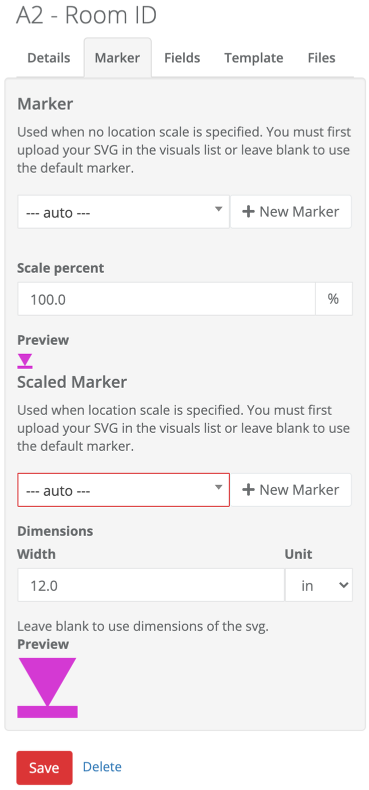Click the dropdown arrow of the first auto select

click(x=218, y=209)
